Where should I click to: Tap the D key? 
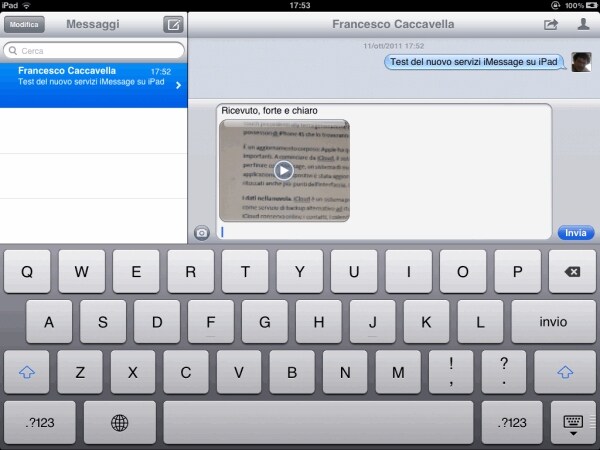(157, 322)
